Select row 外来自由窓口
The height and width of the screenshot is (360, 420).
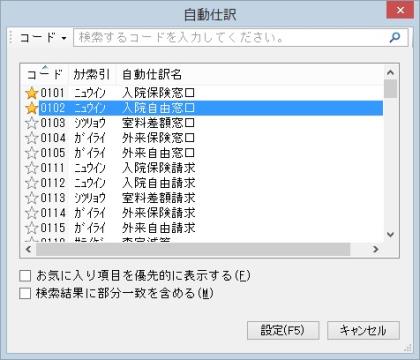tap(204, 153)
